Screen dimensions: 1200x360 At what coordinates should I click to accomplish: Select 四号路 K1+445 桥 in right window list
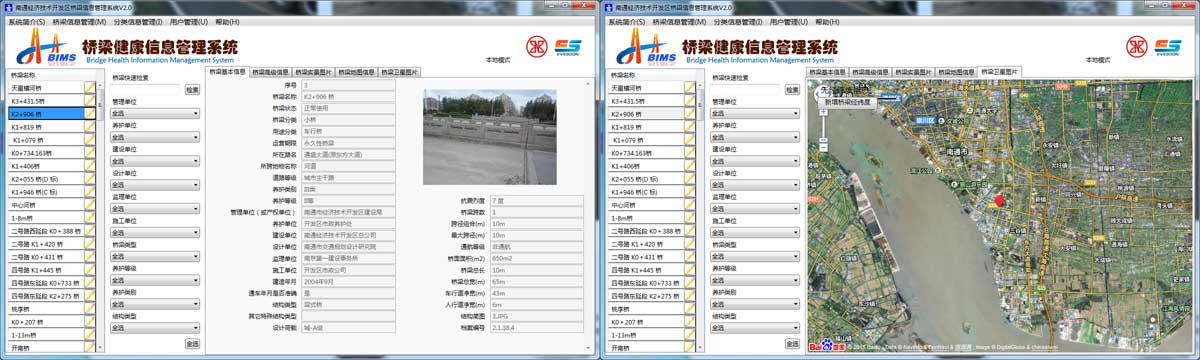pos(645,270)
